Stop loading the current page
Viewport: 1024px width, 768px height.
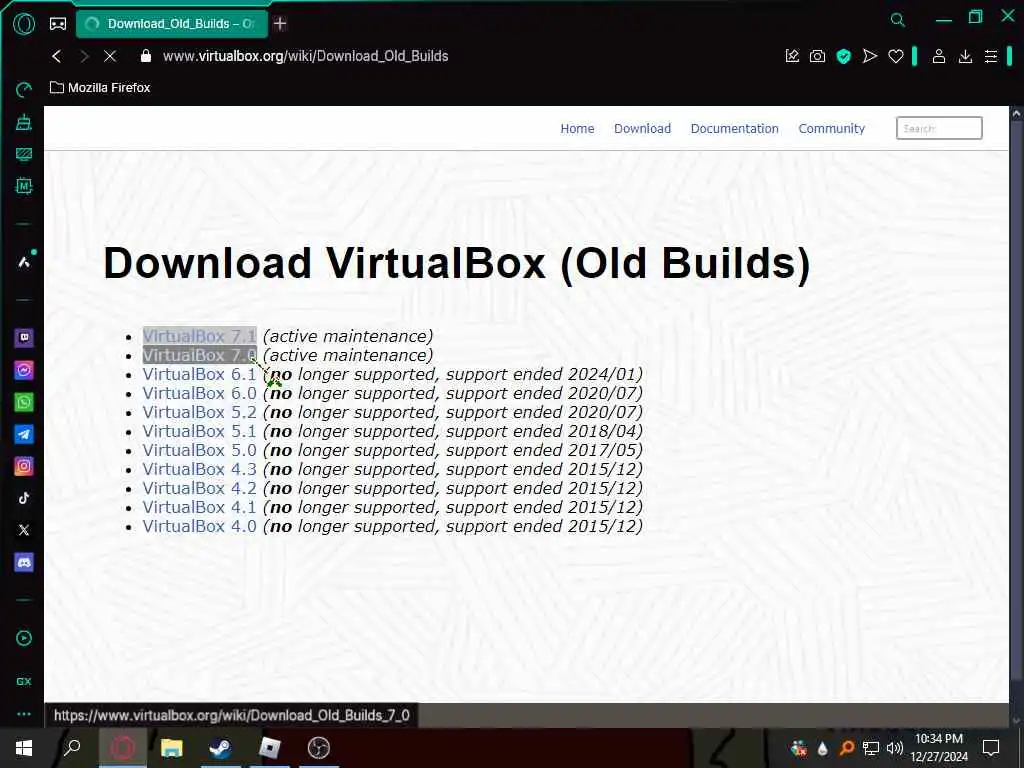[110, 56]
